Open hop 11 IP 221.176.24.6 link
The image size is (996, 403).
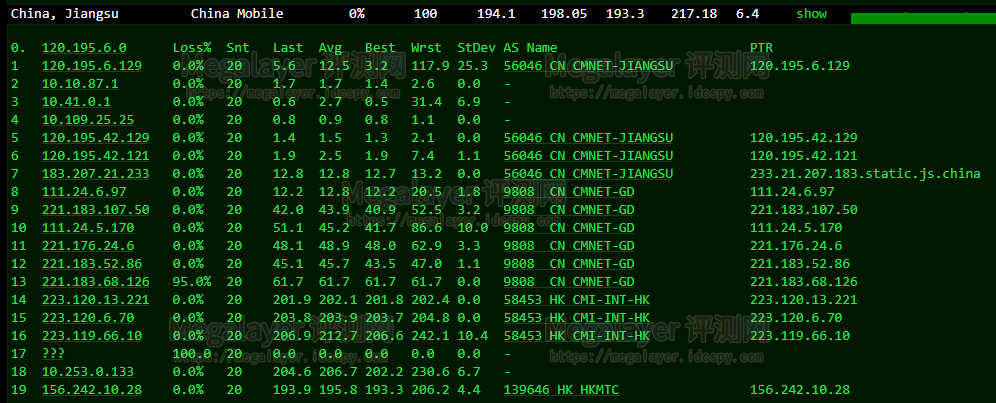88,245
